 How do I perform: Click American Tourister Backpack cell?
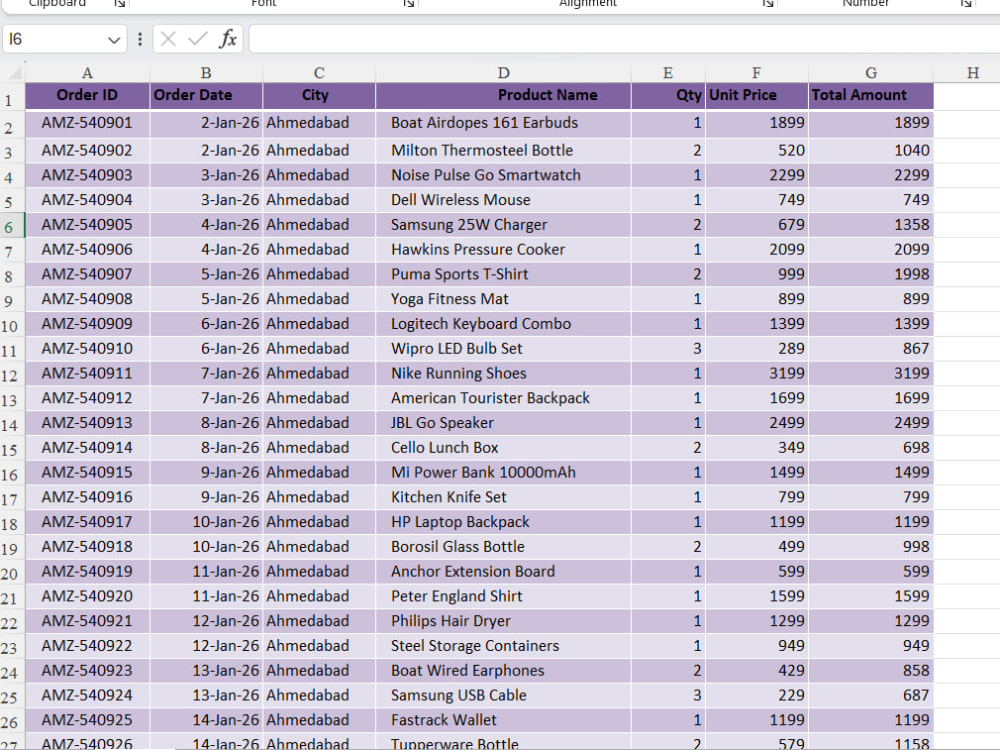tap(503, 398)
